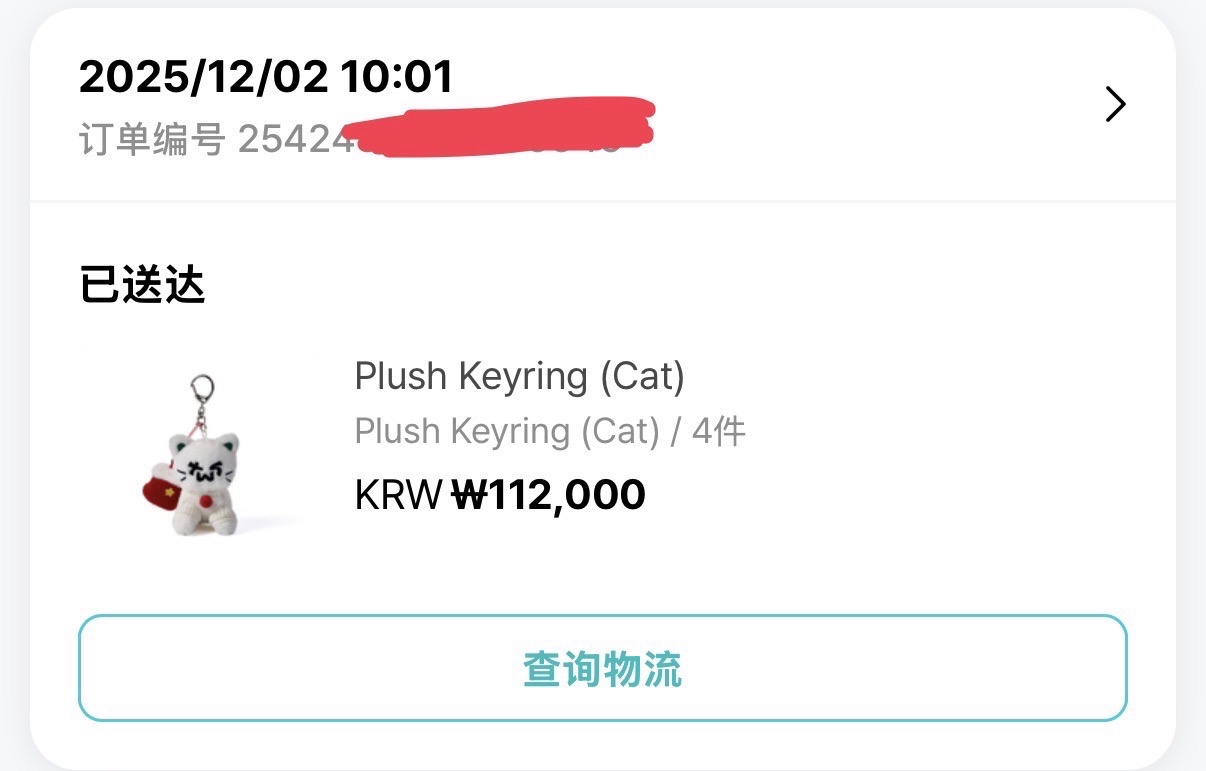This screenshot has width=1206, height=771.
Task: Tap the bold ₩112,000 price amount
Action: tap(548, 494)
